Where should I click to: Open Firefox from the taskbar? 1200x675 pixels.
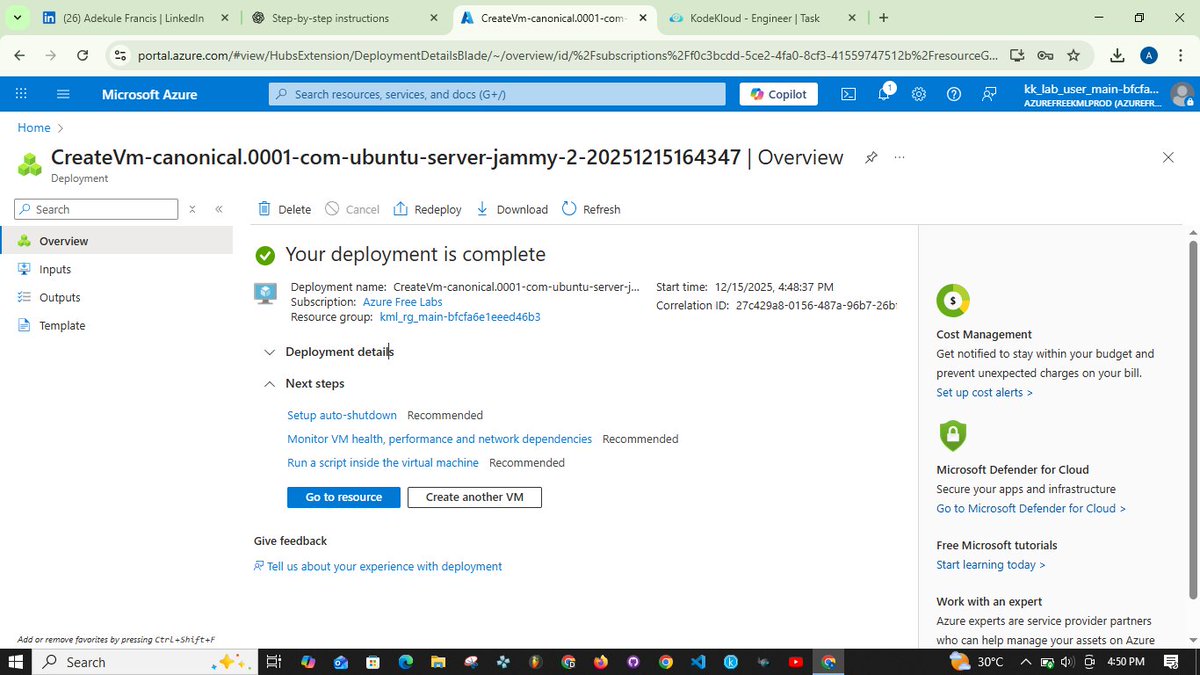coord(601,662)
